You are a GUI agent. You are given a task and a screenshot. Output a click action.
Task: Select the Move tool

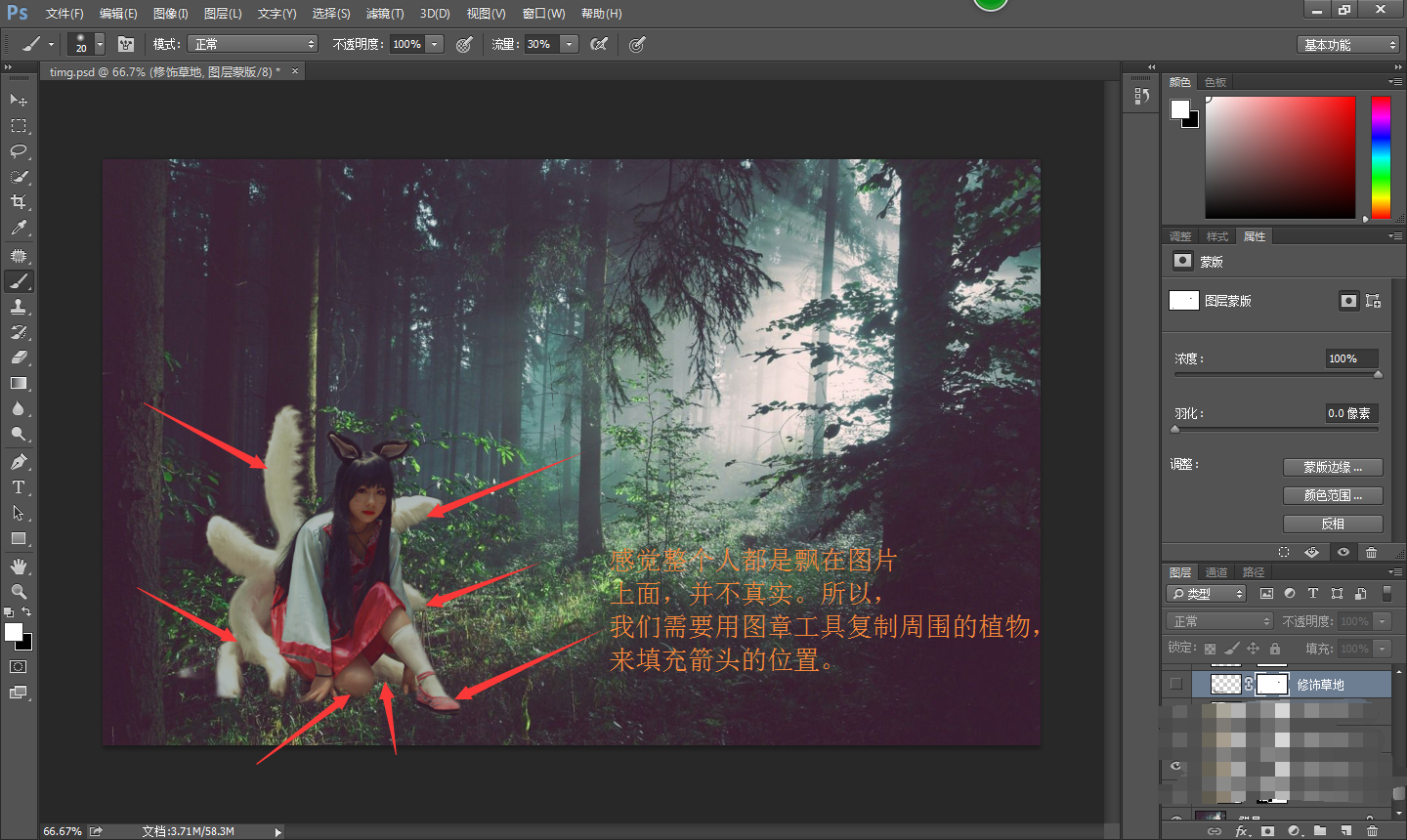(x=19, y=100)
